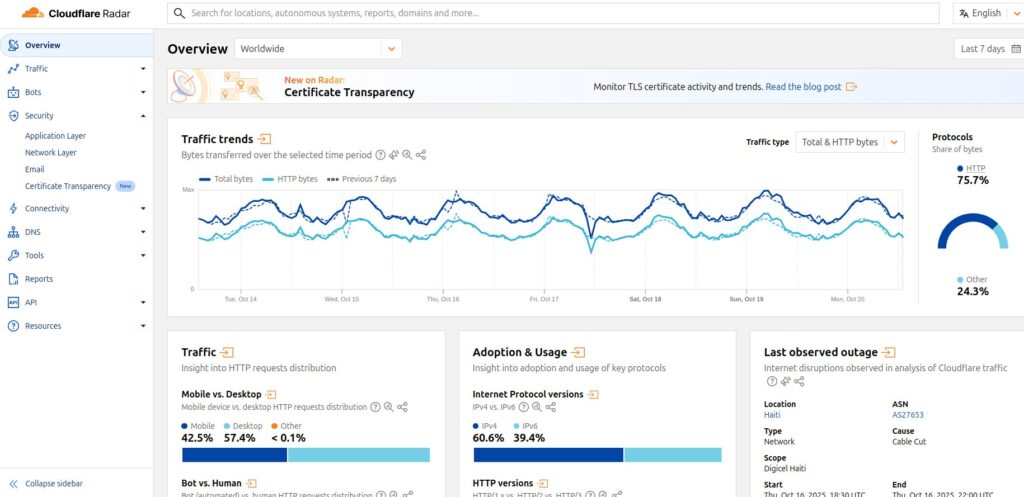This screenshot has width=1024, height=497.
Task: Click the Mobile dark-blue bar segment
Action: 234,455
